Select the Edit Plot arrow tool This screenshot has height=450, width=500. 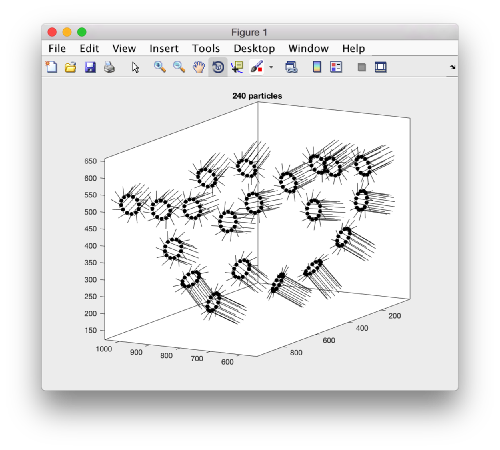pos(135,67)
